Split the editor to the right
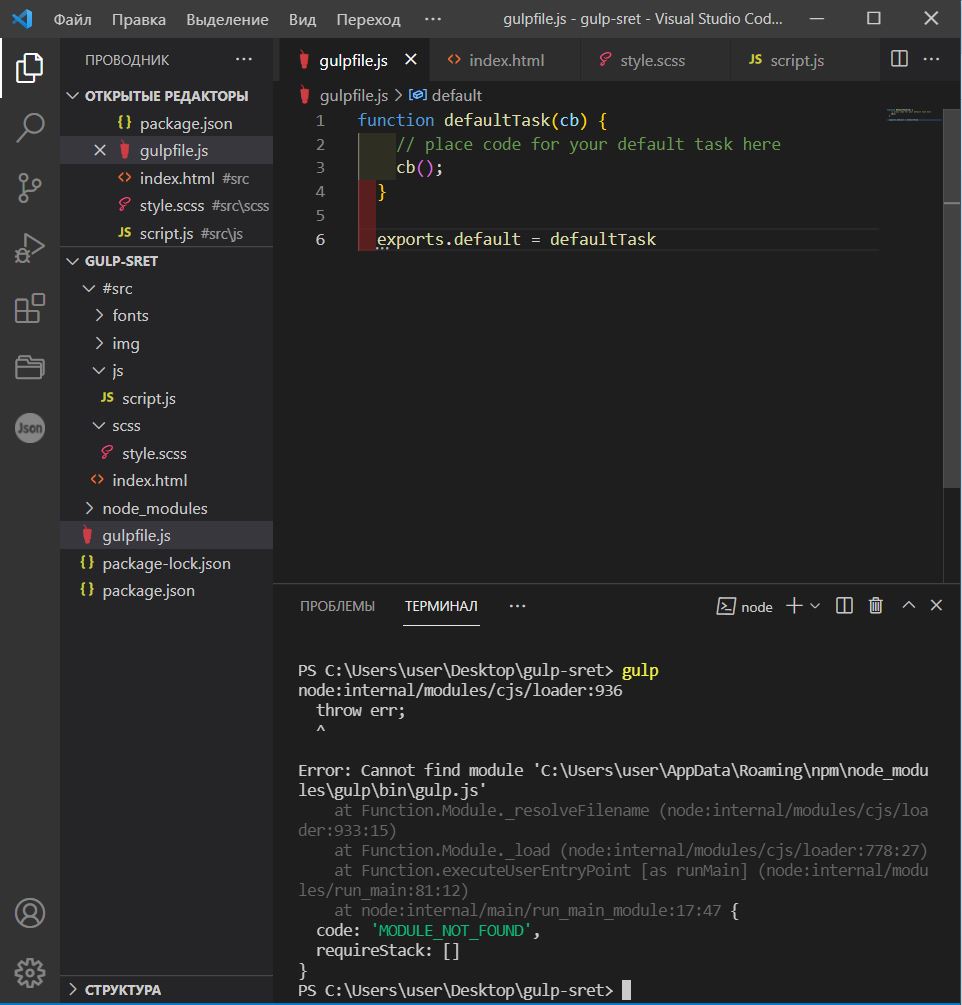 coord(899,59)
